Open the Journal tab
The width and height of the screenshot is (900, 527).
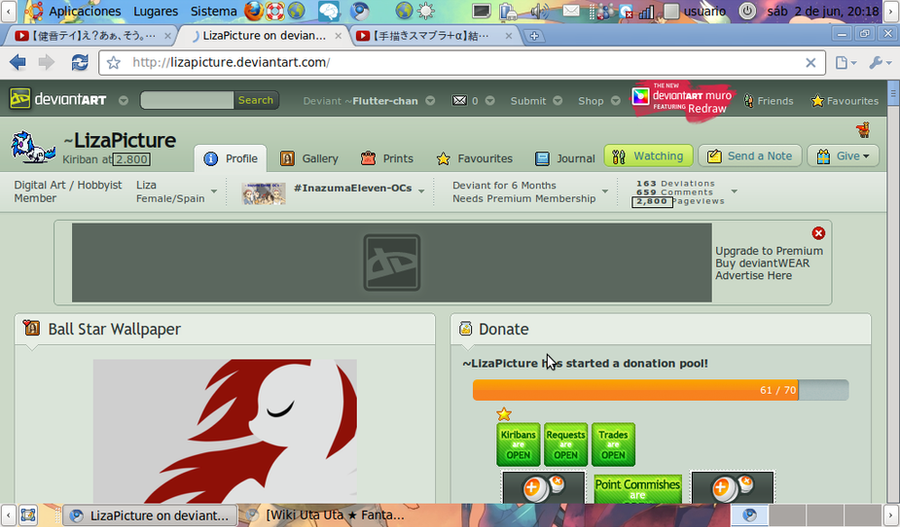tap(565, 158)
